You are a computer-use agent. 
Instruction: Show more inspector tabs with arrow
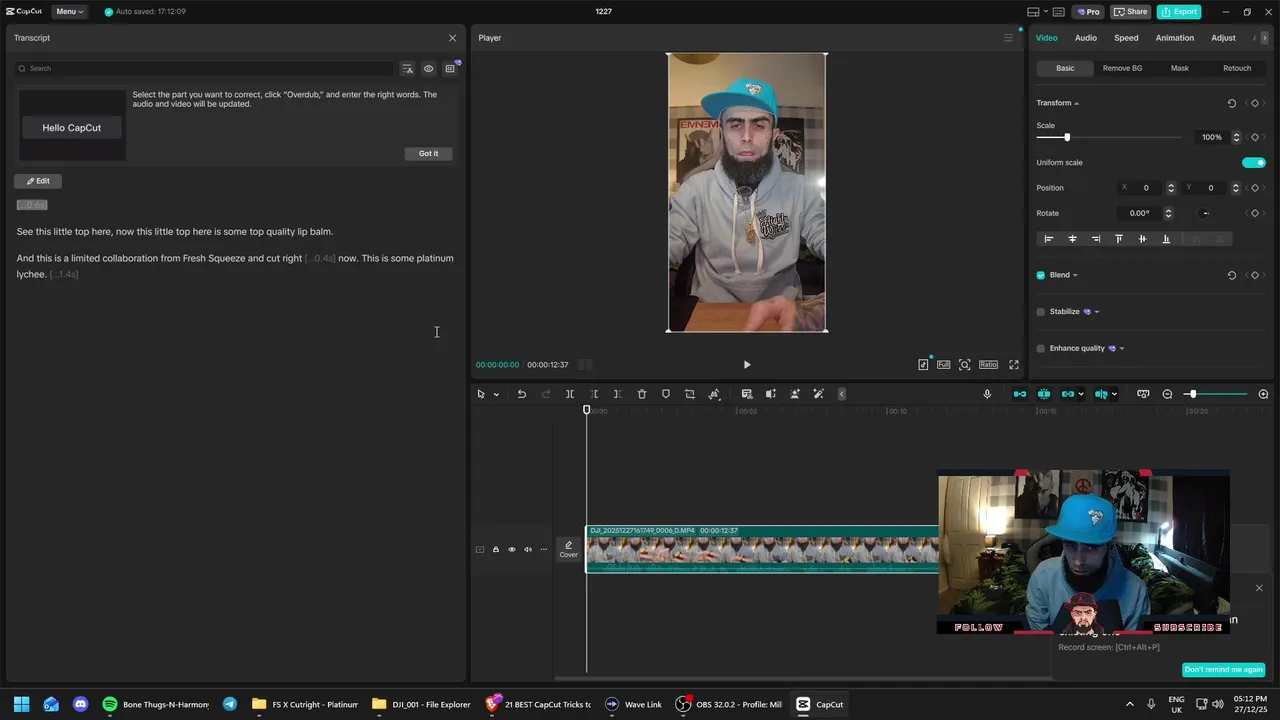coord(1264,38)
